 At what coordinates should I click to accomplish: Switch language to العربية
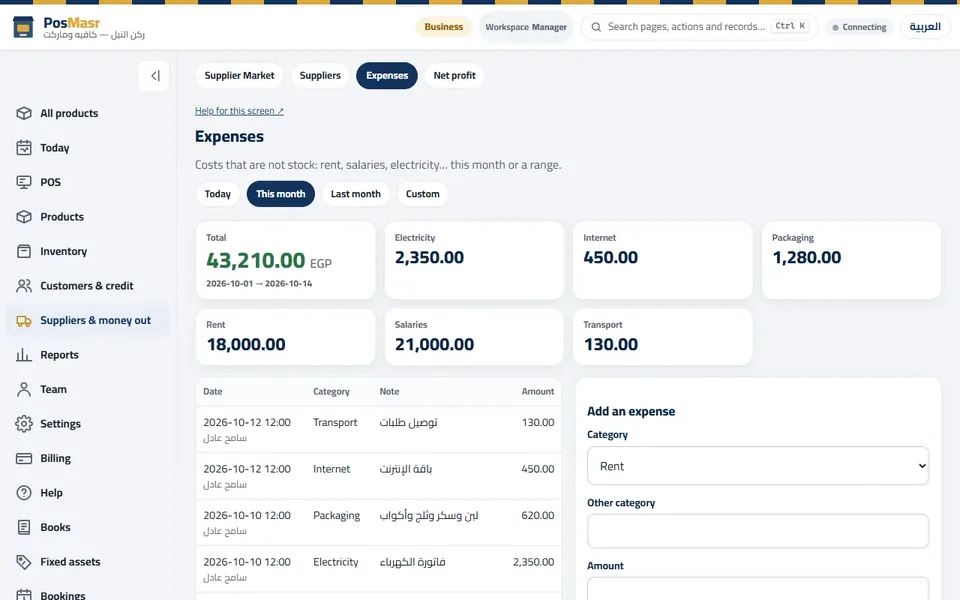pyautogui.click(x=924, y=27)
